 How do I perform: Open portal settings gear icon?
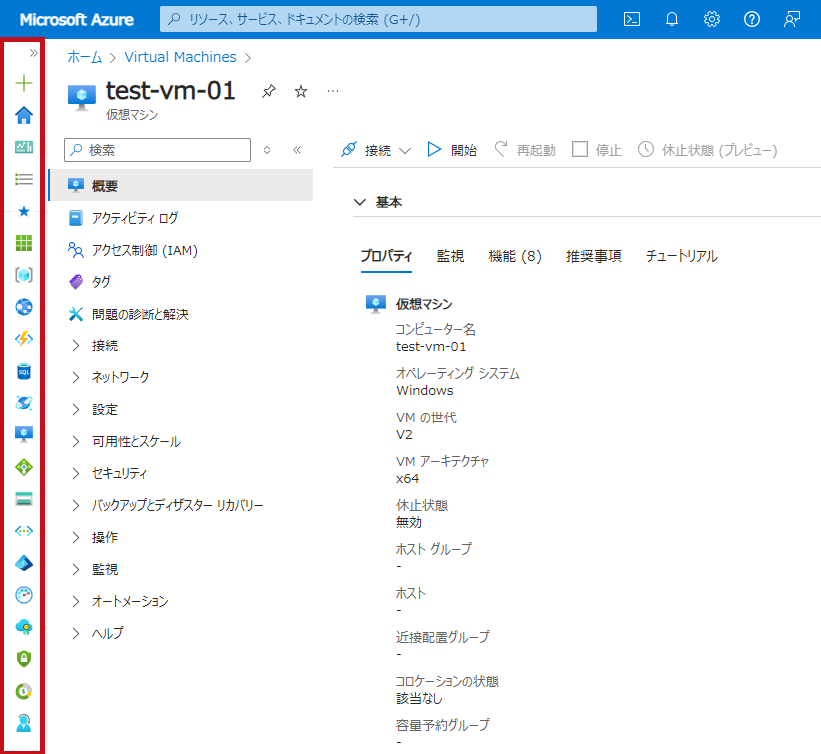(712, 19)
